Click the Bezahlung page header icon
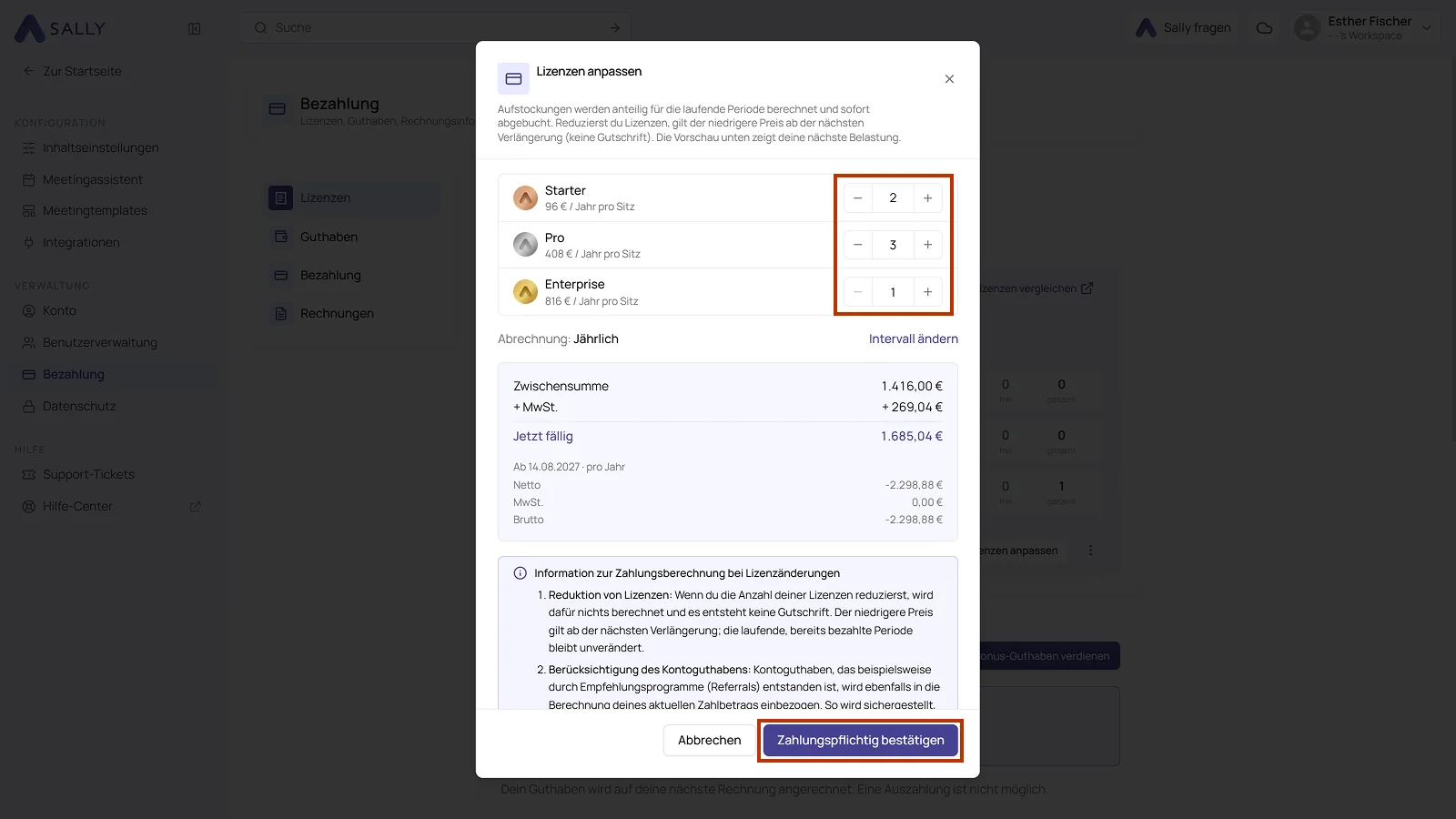The image size is (1456, 819). 278,109
